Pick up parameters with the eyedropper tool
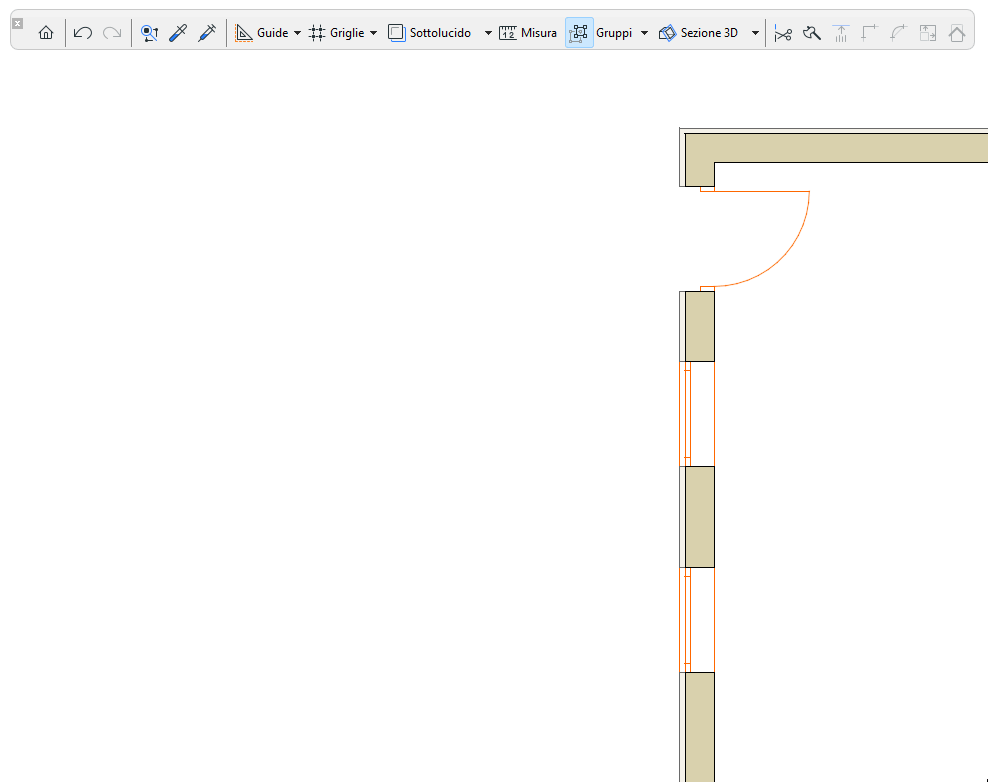This screenshot has height=782, width=988. [178, 32]
